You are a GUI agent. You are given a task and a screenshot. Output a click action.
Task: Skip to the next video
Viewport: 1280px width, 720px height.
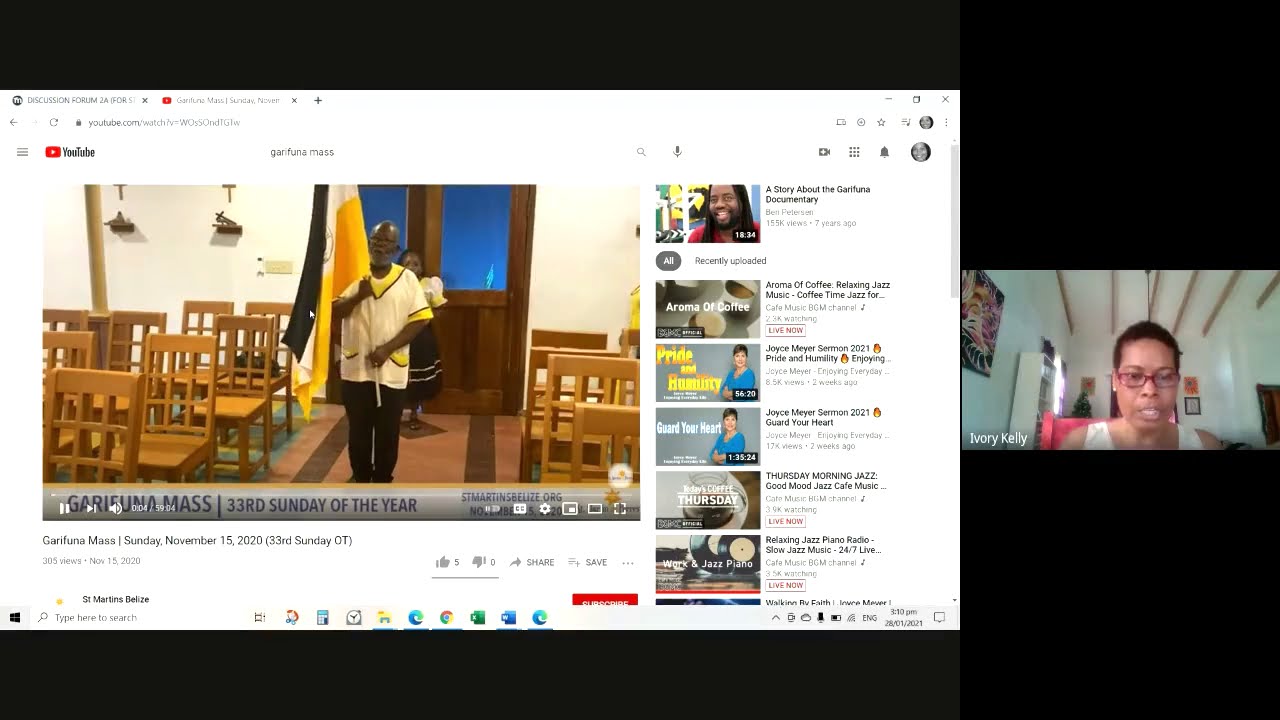click(91, 508)
